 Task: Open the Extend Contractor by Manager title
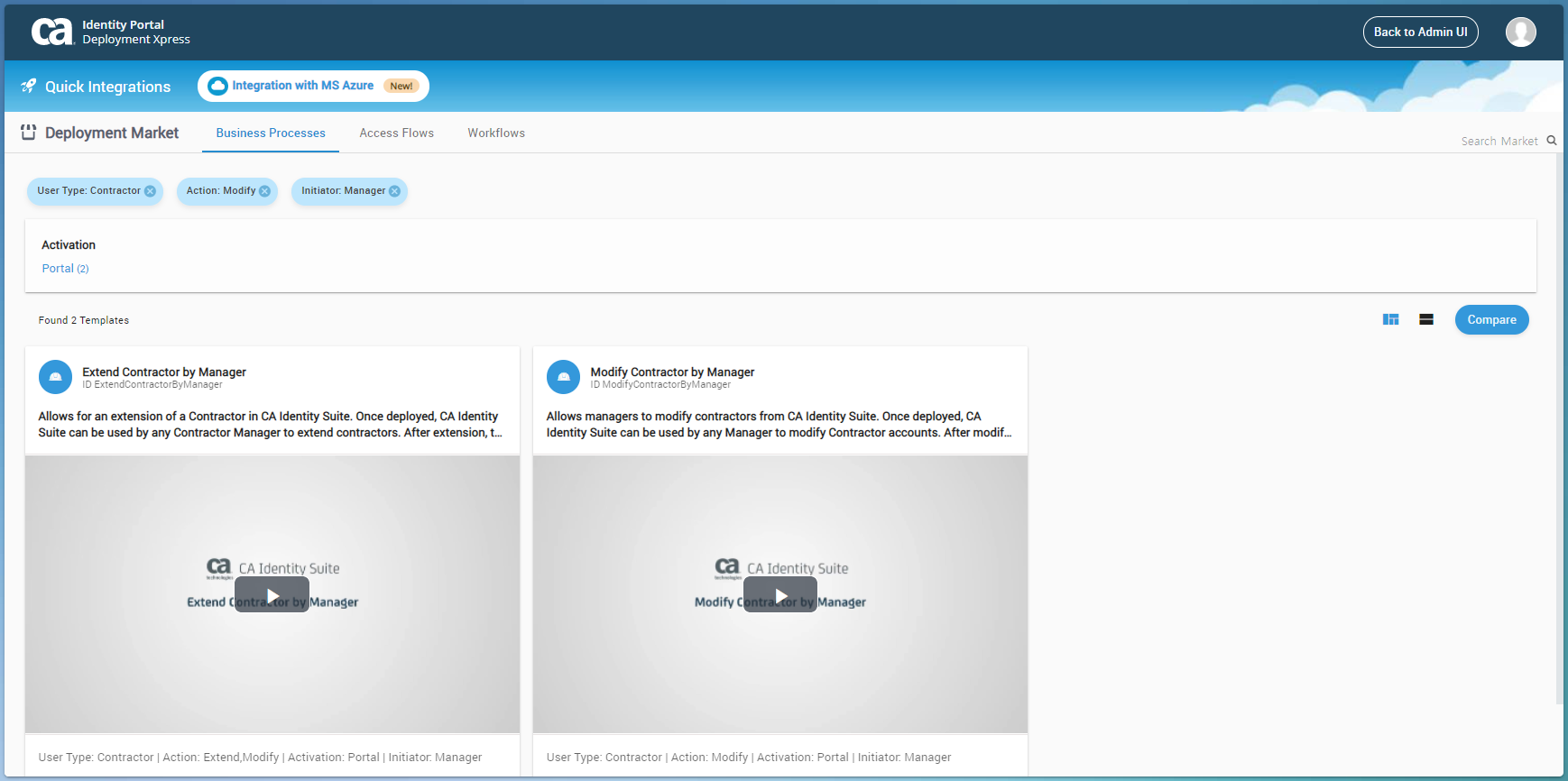[164, 372]
